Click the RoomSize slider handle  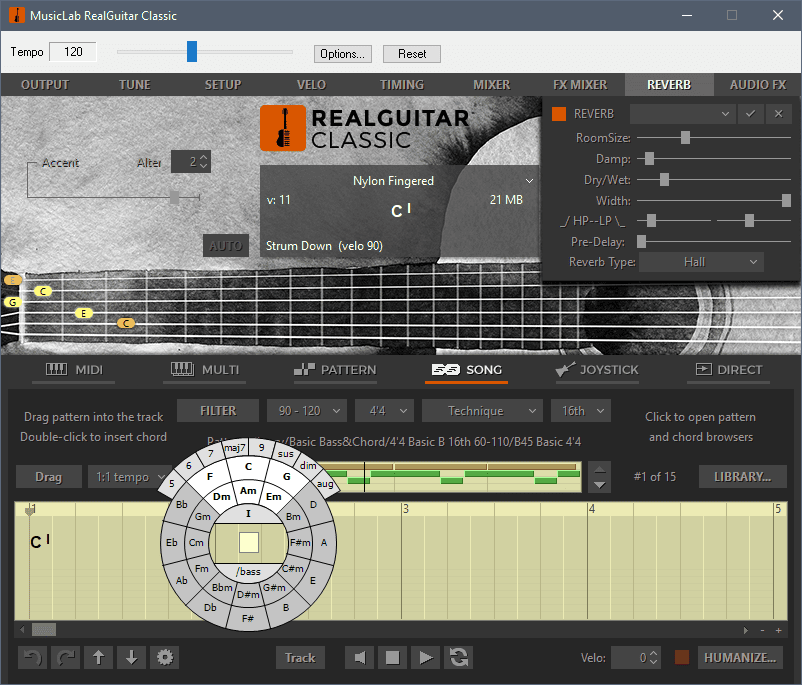[x=685, y=137]
